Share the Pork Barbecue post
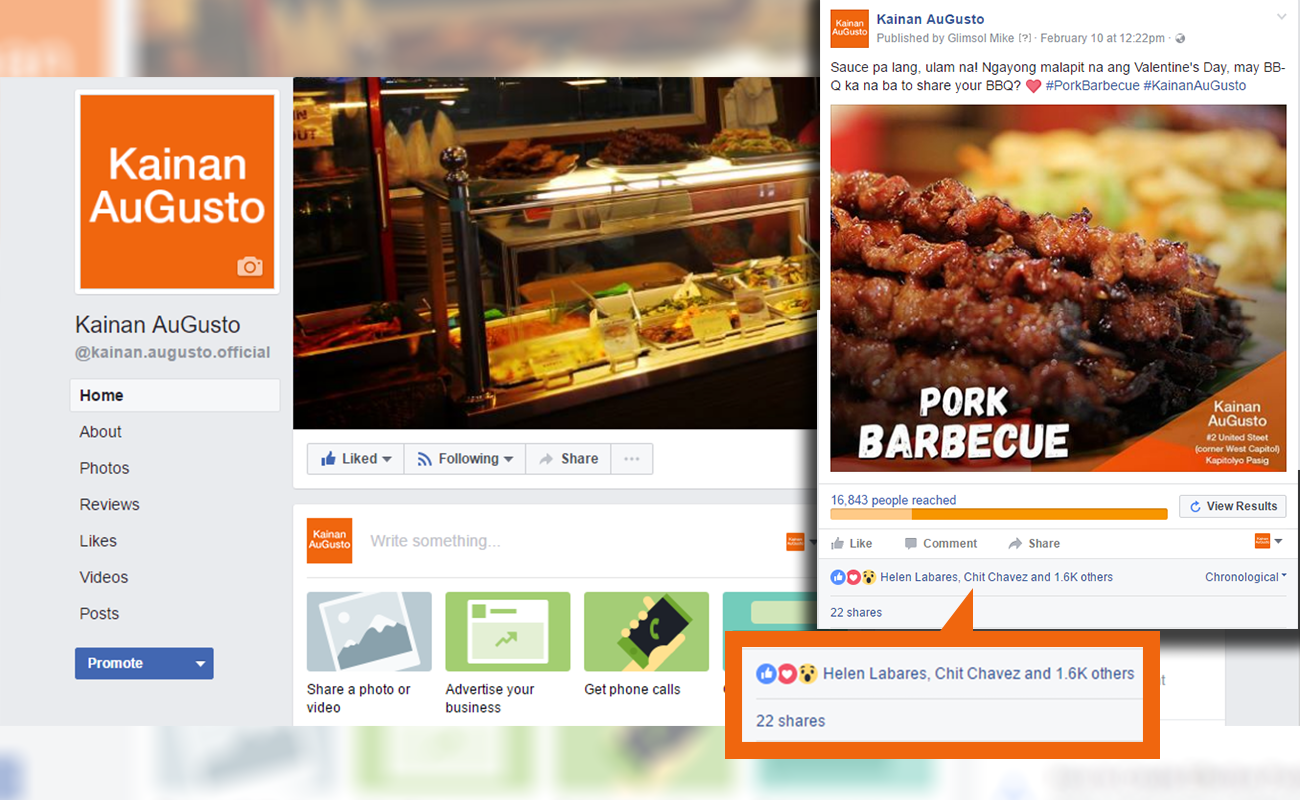The image size is (1300, 800). pos(1034,543)
